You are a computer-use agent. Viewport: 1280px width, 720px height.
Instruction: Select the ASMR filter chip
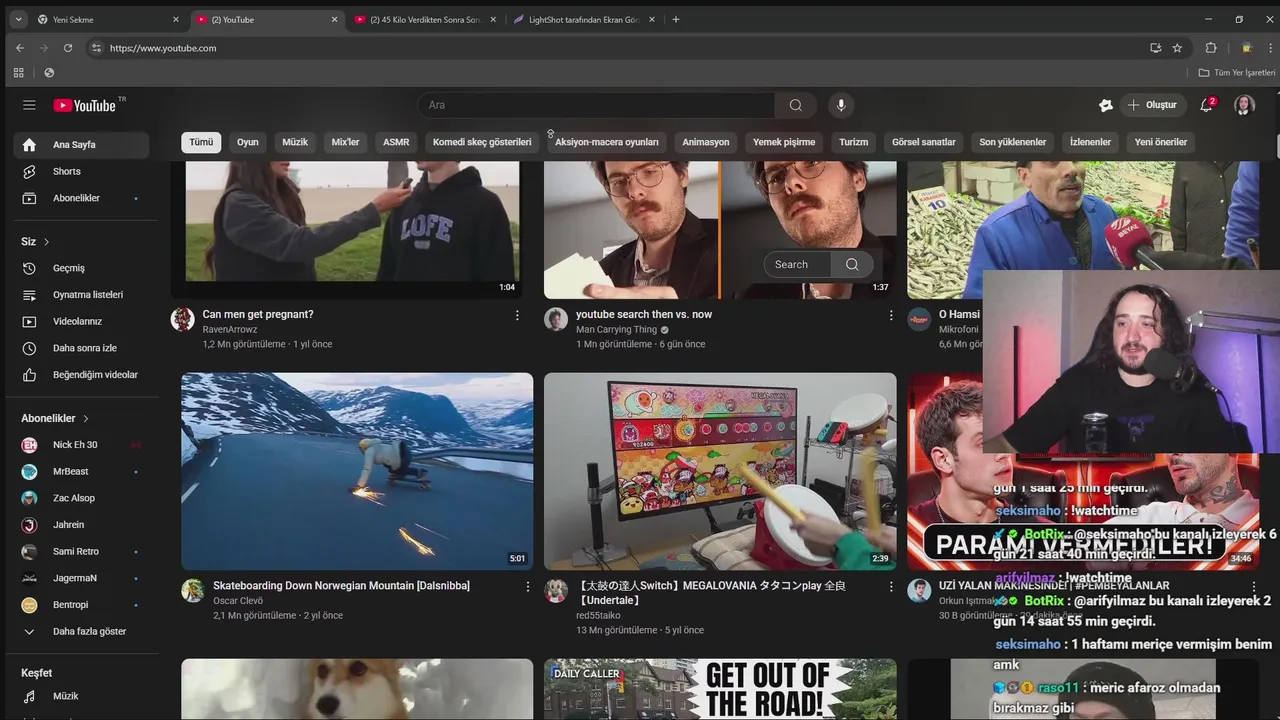(x=396, y=142)
